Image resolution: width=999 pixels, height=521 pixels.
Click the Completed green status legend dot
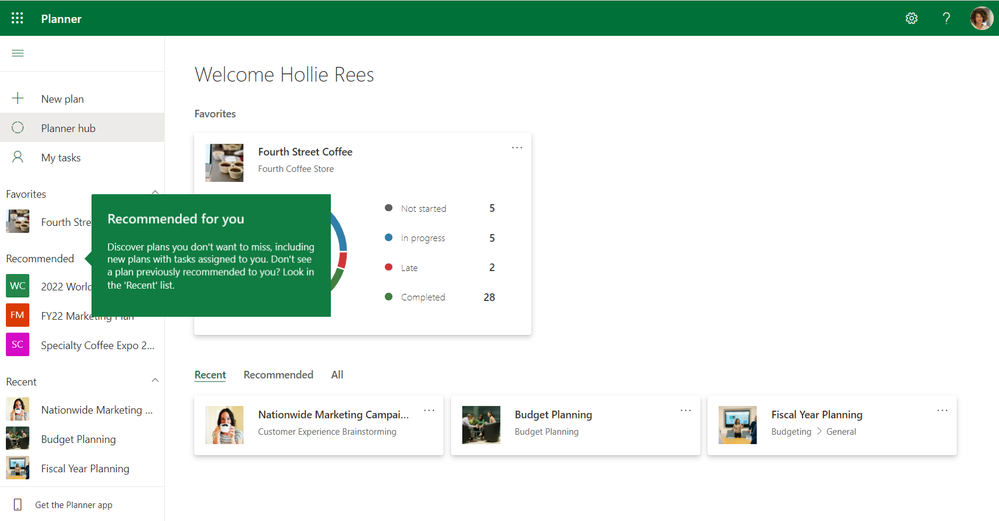pos(389,297)
